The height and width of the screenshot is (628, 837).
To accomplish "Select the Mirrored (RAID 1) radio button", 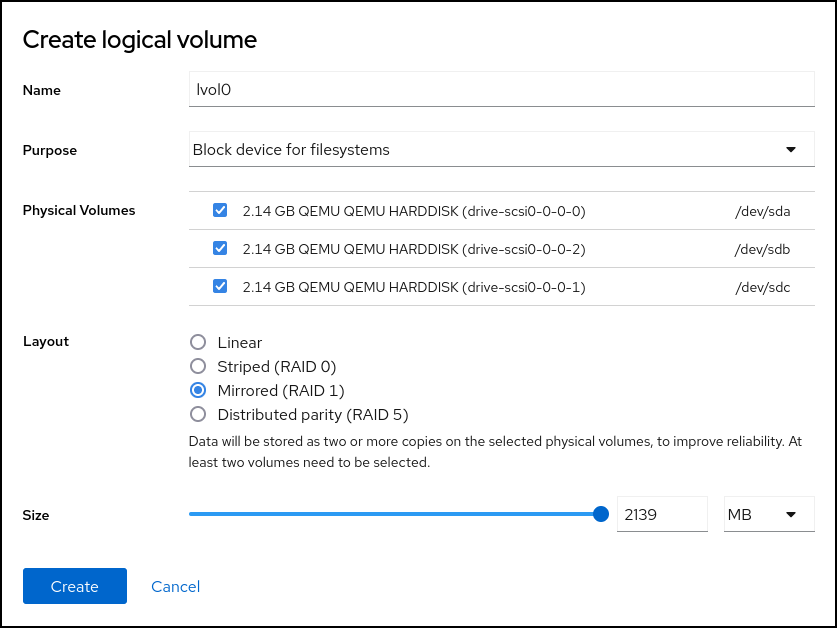I will (198, 391).
